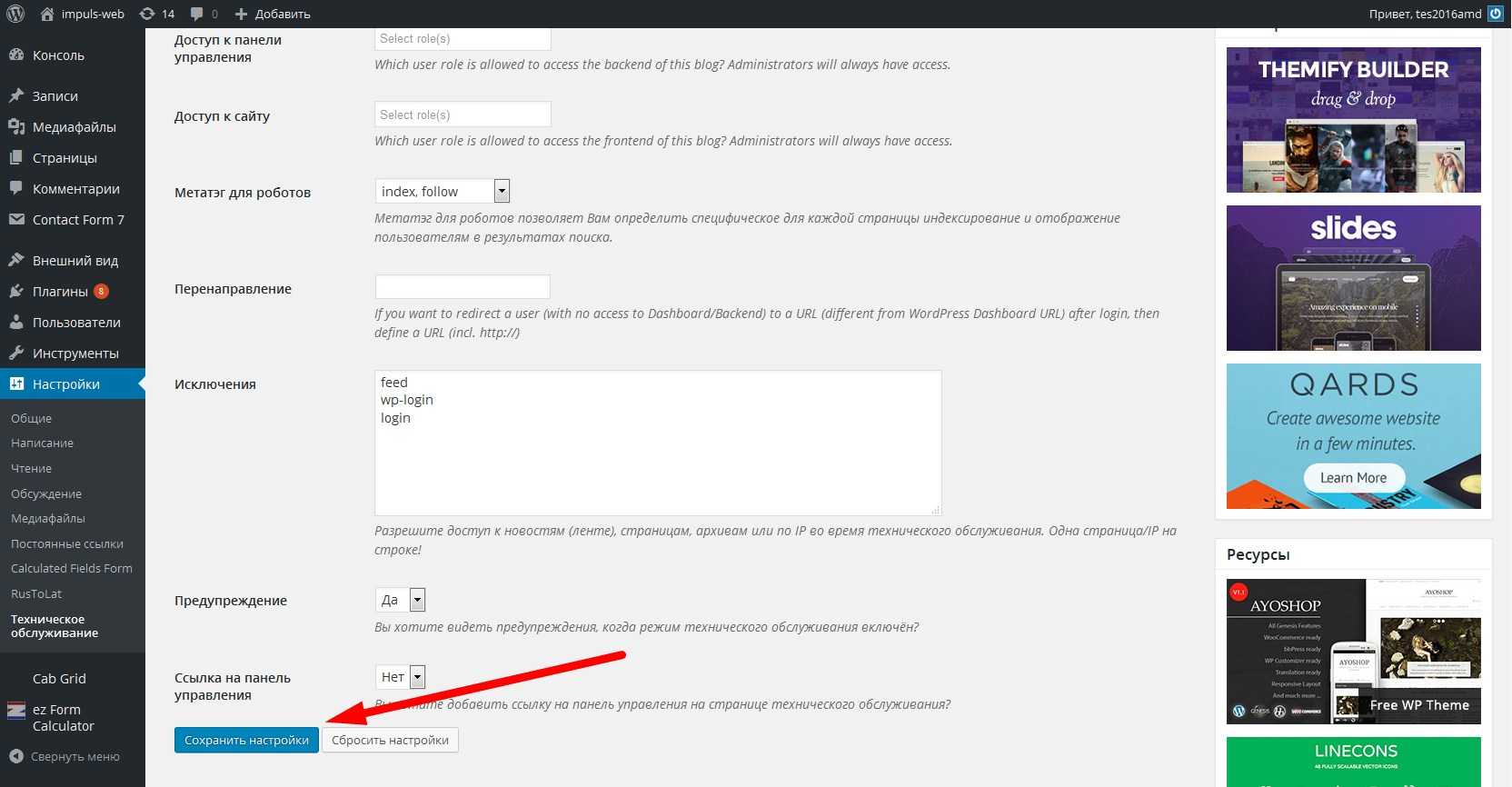Collapse the menu via Свернуть меню icon
Image resolution: width=1512 pixels, height=787 pixels.
pos(16,756)
